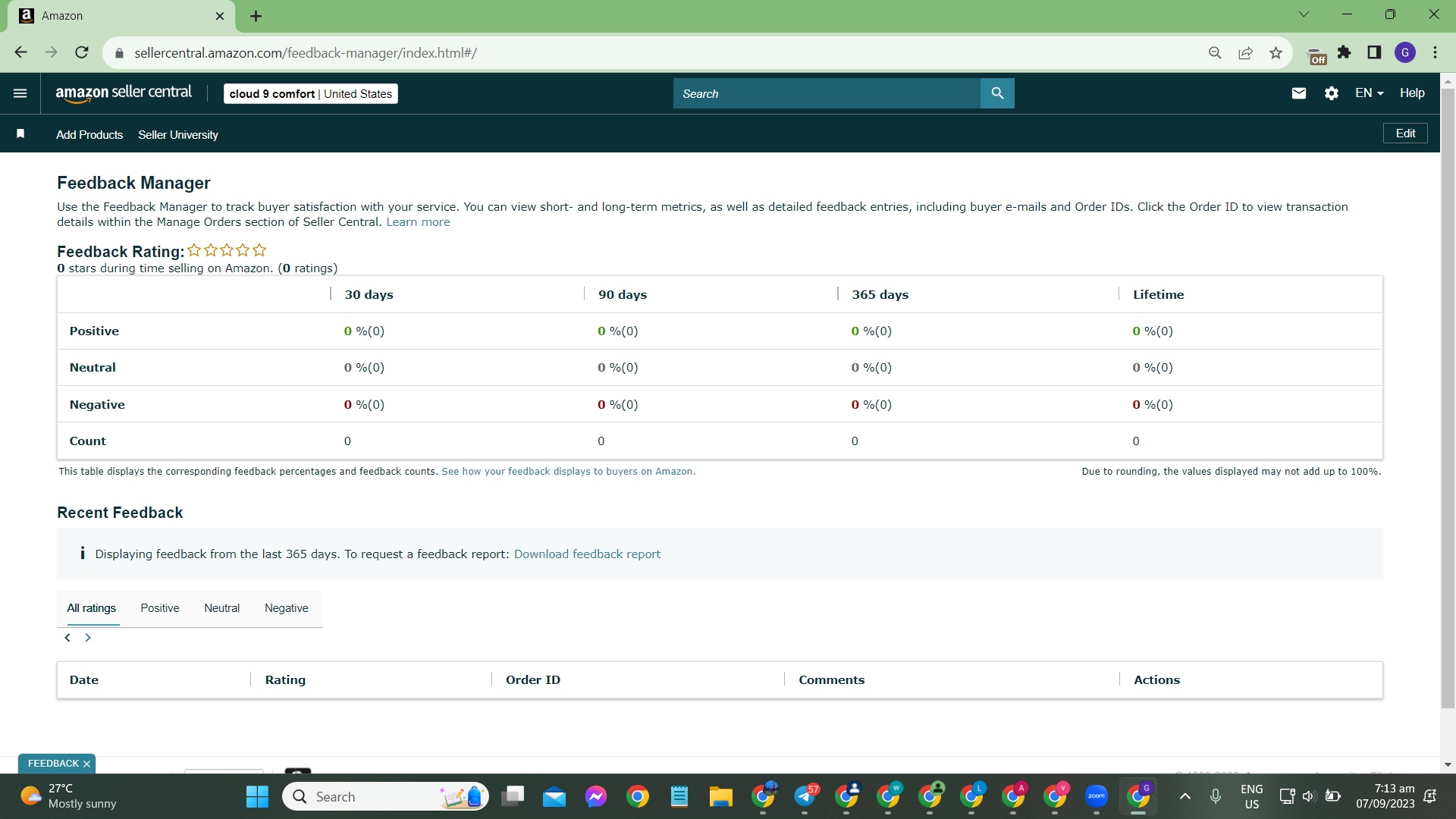Open File Explorer from the taskbar
1456x819 pixels.
tap(720, 796)
